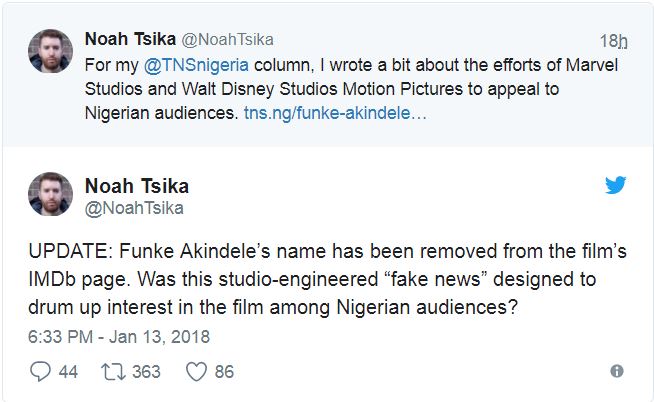654x402 pixels.
Task: Like the tweet with the heart icon
Action: pyautogui.click(x=195, y=371)
